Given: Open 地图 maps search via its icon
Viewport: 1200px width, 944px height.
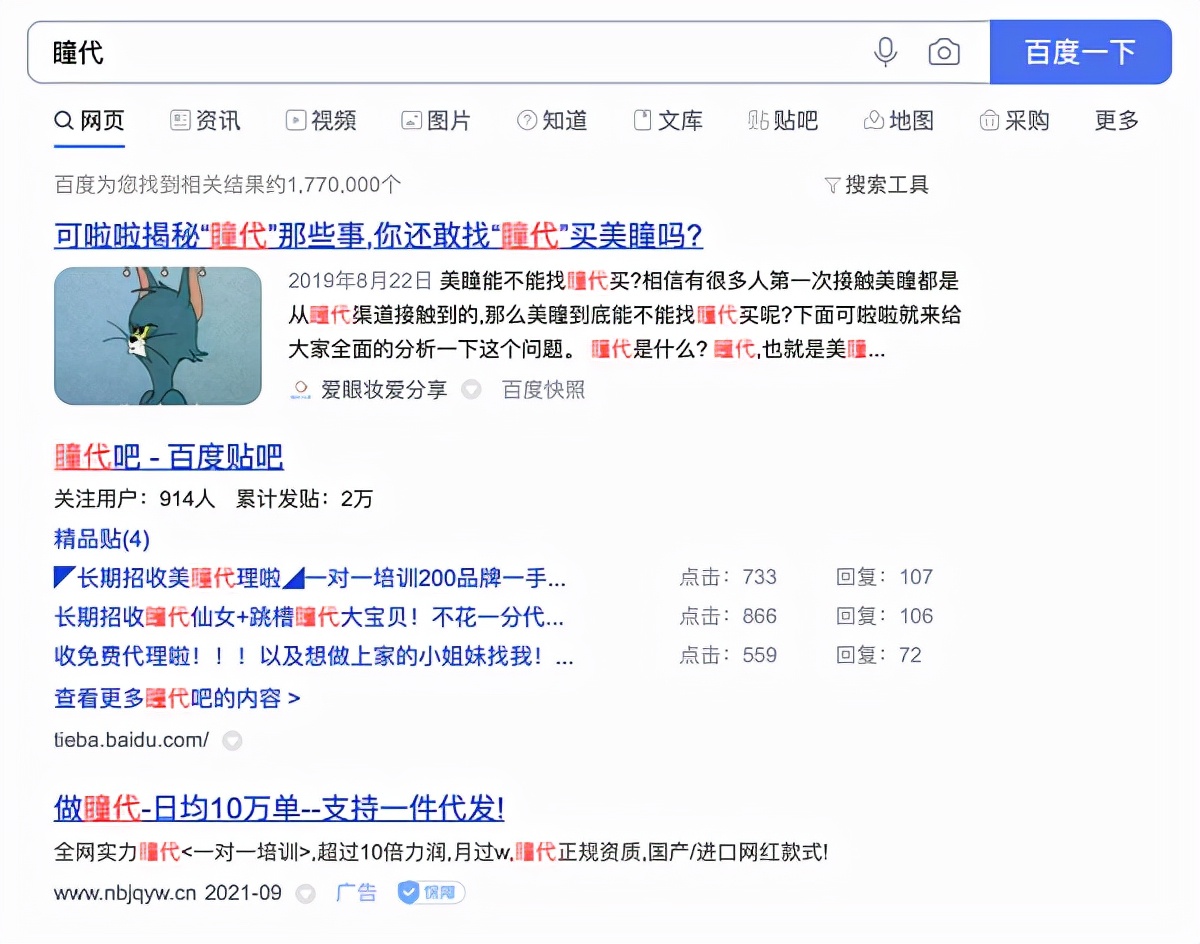Looking at the screenshot, I should (x=874, y=120).
